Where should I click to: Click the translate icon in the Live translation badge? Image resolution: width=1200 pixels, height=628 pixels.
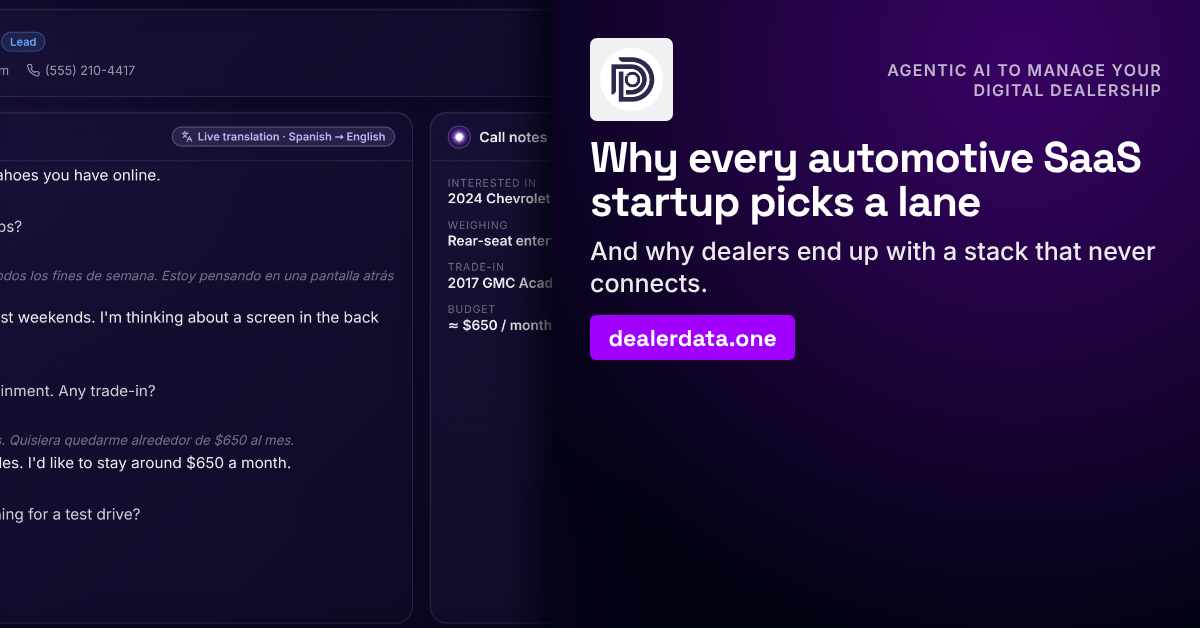click(186, 137)
